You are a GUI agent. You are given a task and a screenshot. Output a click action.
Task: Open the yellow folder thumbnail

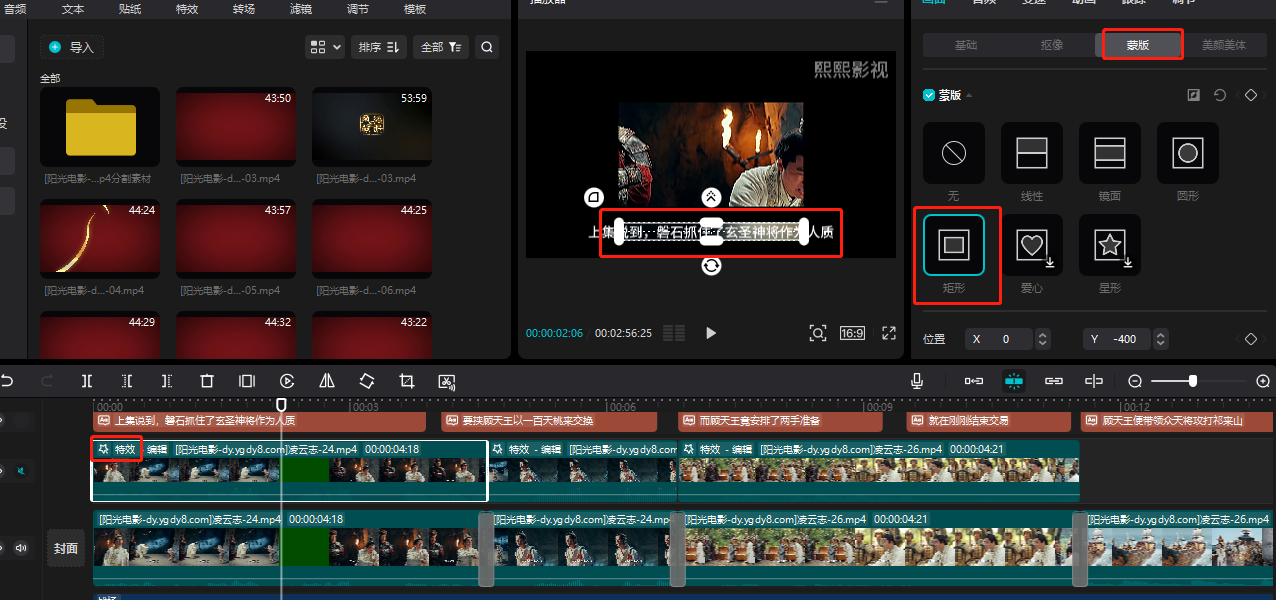coord(100,127)
